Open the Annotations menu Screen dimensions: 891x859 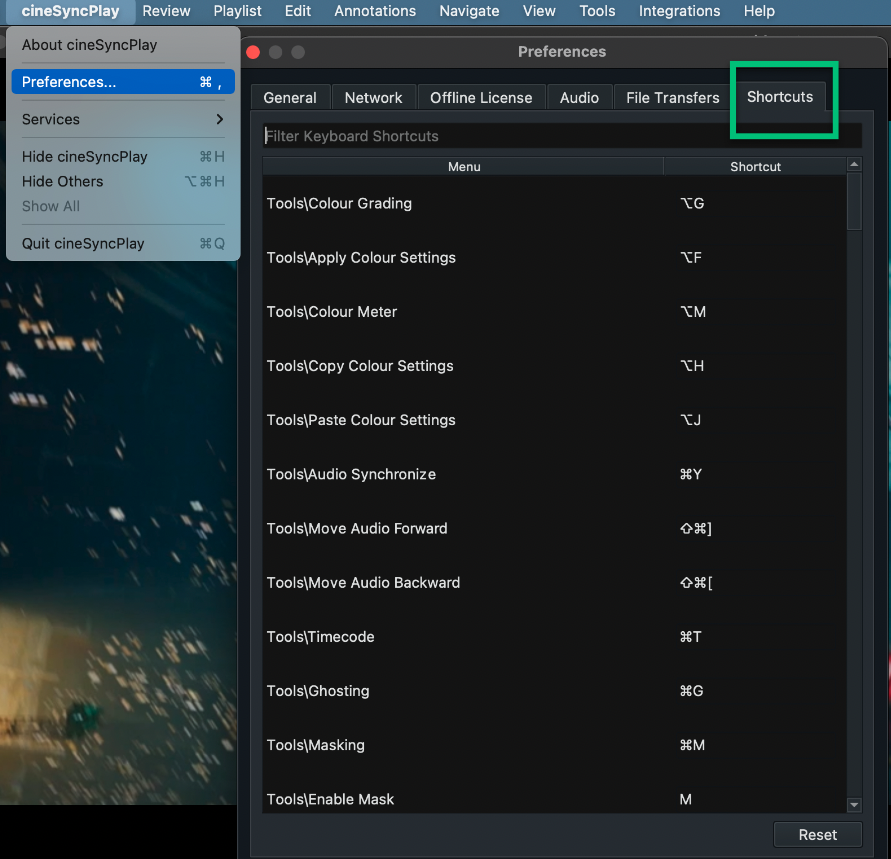pos(375,11)
